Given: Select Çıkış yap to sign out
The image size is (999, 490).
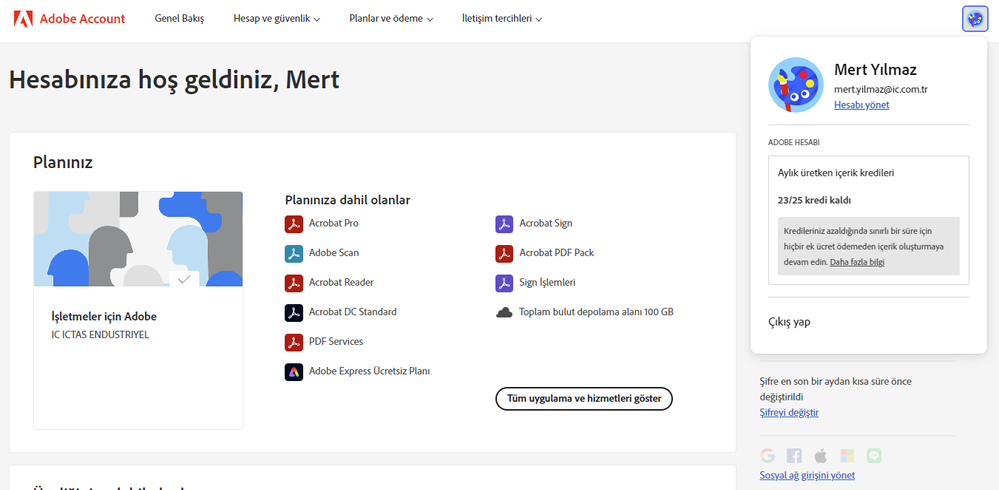Looking at the screenshot, I should click(x=789, y=322).
